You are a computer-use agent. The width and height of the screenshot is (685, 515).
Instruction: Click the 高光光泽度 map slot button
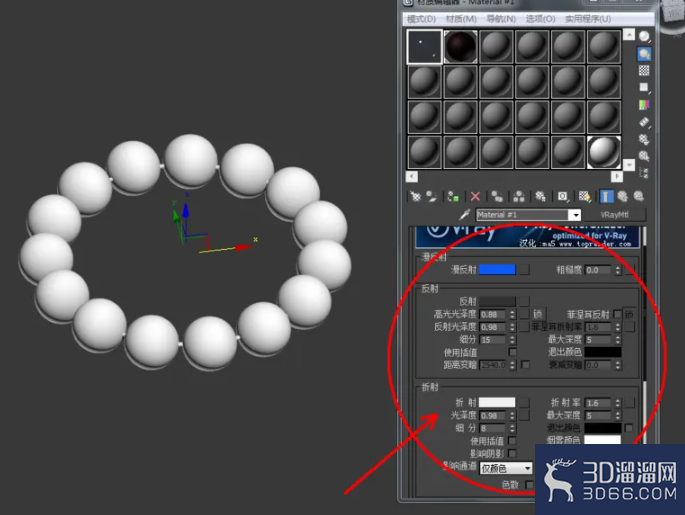click(524, 314)
